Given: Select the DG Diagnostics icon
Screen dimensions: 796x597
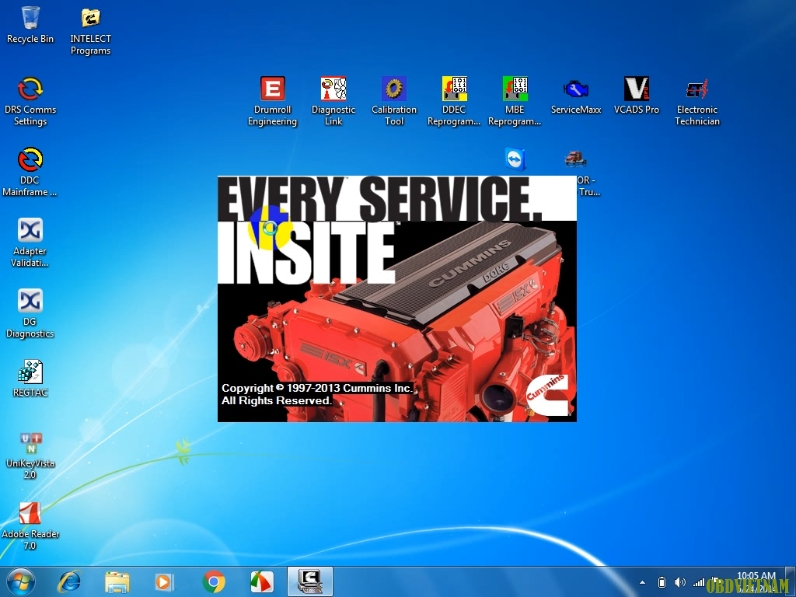Looking at the screenshot, I should [x=30, y=313].
